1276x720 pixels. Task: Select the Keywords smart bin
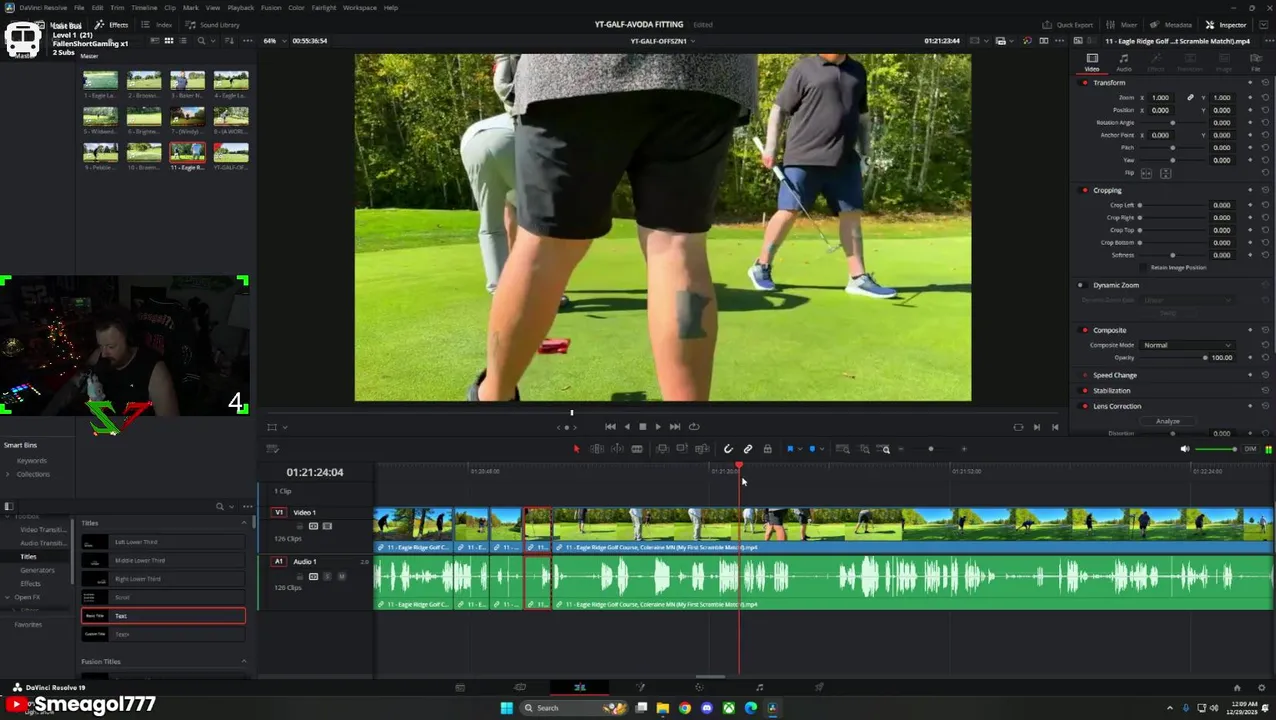[32, 461]
